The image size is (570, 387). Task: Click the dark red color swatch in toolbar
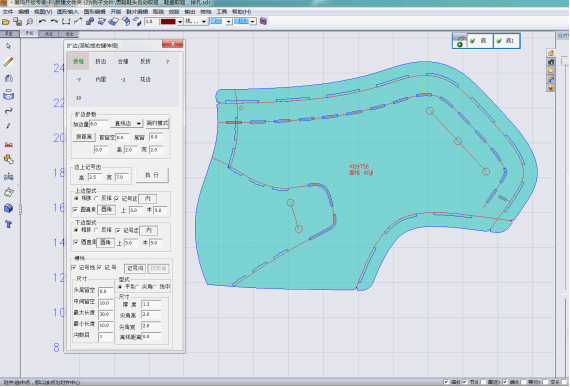[168, 22]
